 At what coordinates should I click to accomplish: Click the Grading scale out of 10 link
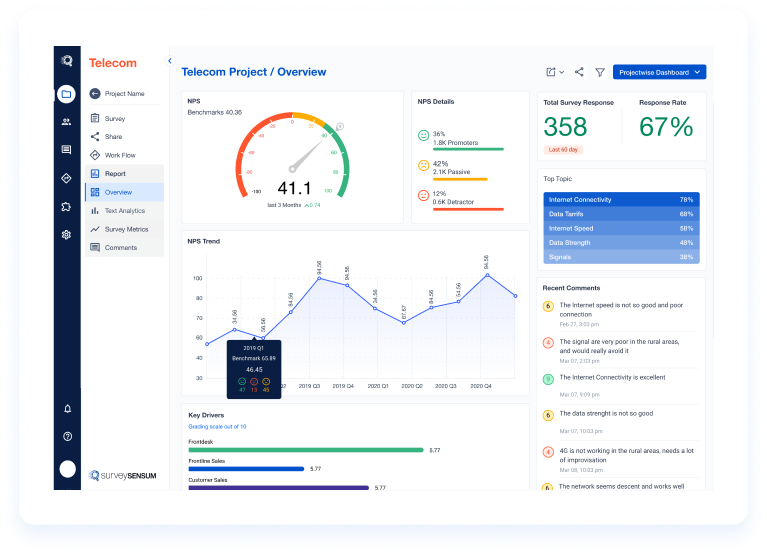(x=217, y=427)
